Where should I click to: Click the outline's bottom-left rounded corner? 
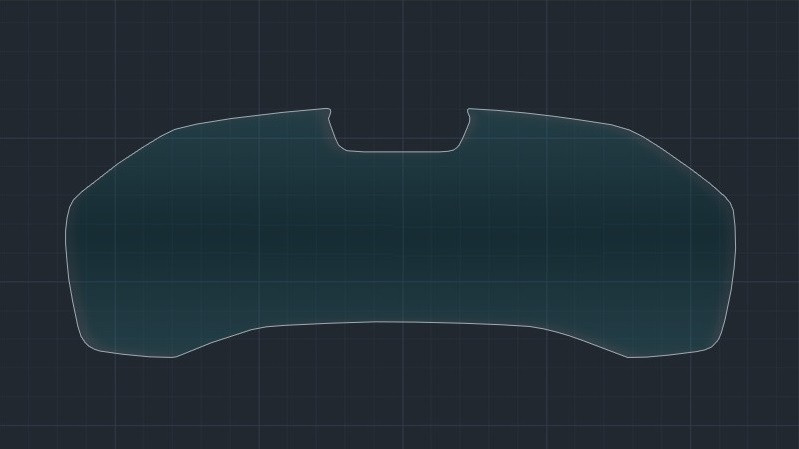click(88, 345)
